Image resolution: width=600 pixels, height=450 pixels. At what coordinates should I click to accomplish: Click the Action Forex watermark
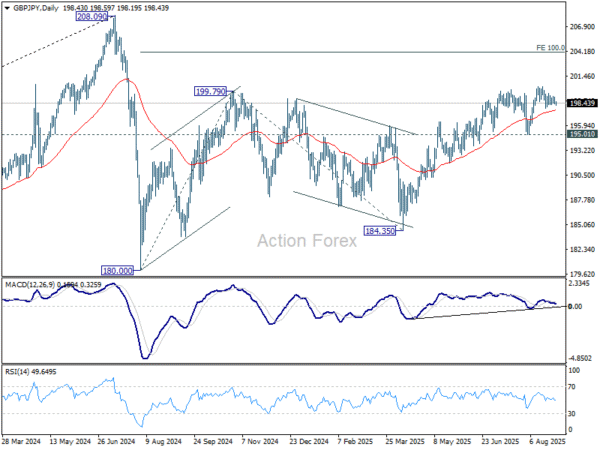coord(307,241)
